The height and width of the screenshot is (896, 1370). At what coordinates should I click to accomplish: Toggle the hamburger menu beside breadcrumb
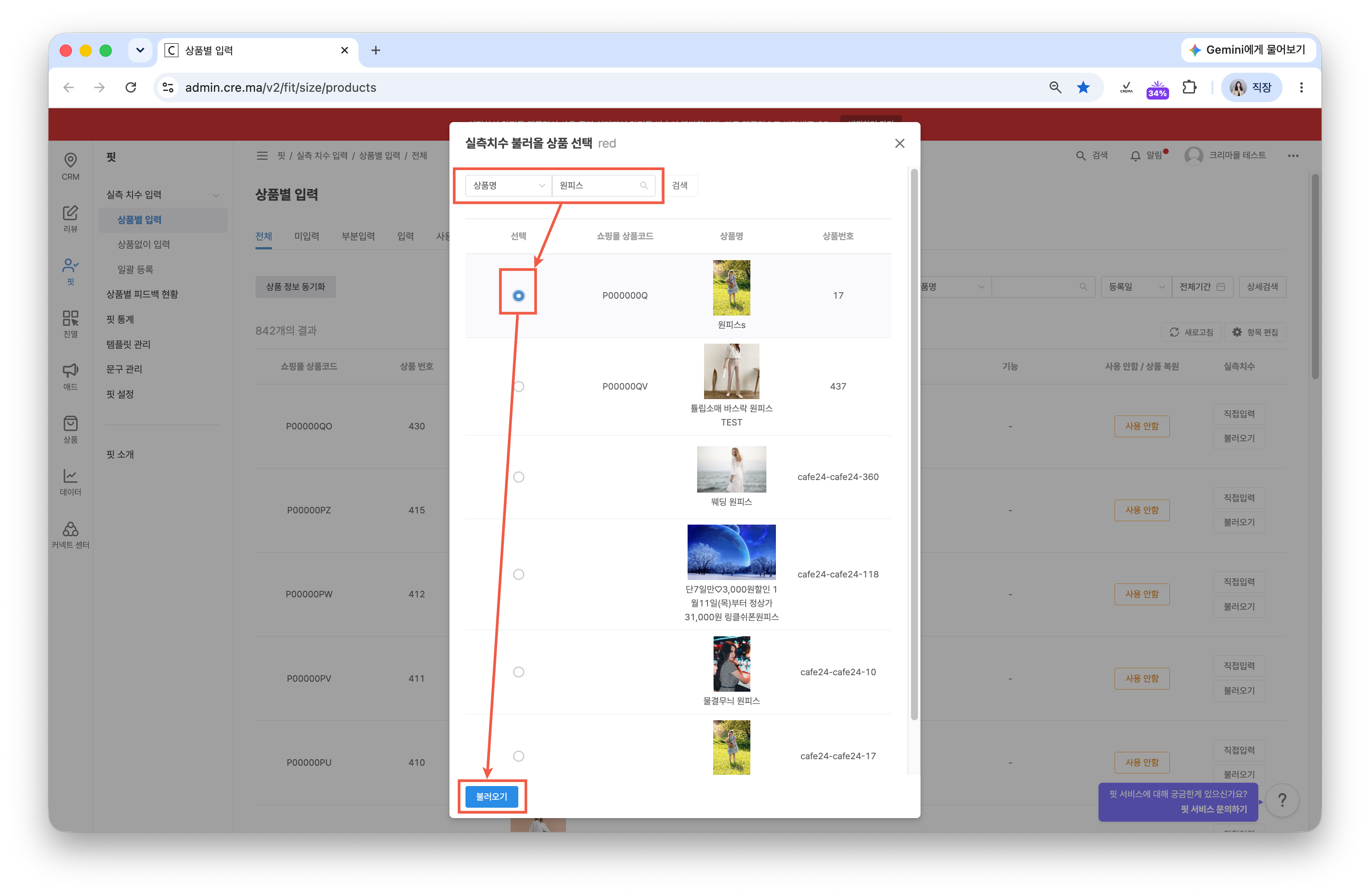[262, 155]
